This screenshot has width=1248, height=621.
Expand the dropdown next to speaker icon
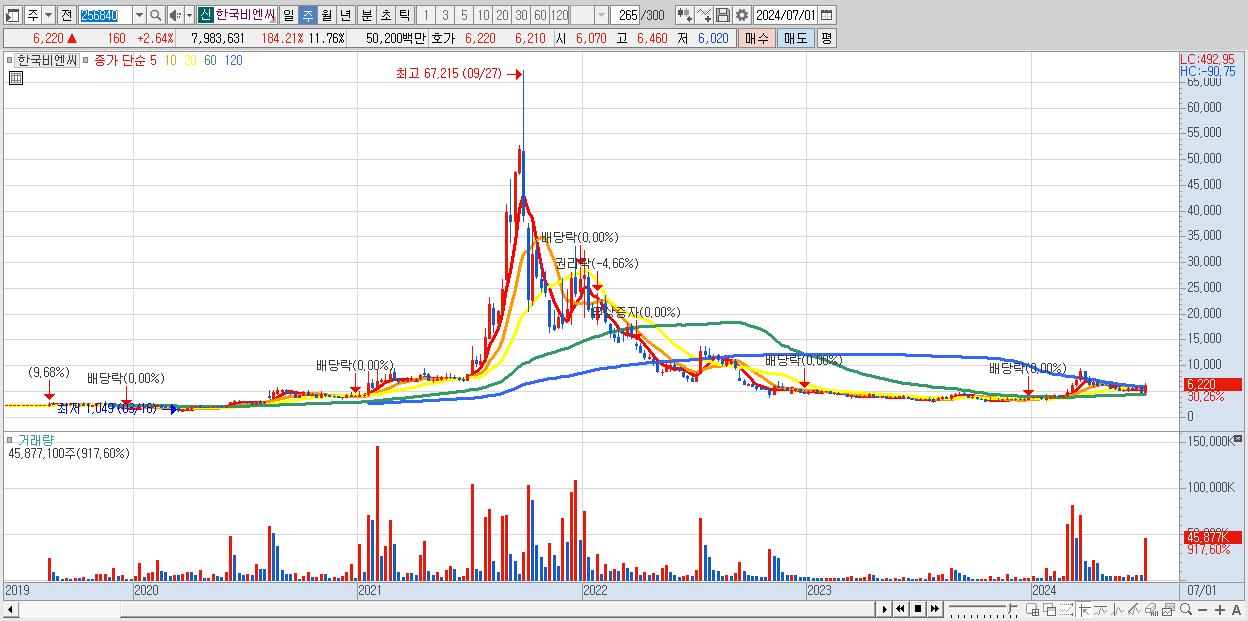[189, 15]
